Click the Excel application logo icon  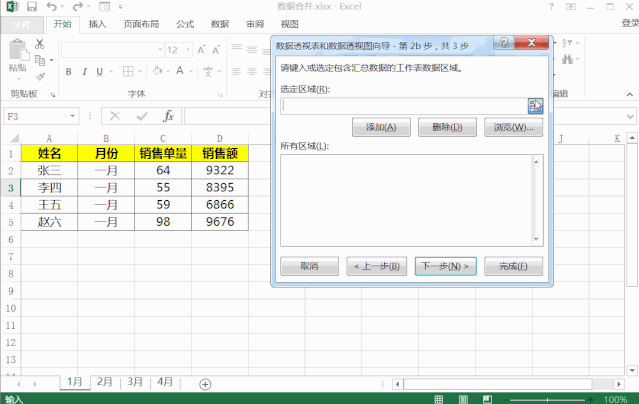pos(12,7)
